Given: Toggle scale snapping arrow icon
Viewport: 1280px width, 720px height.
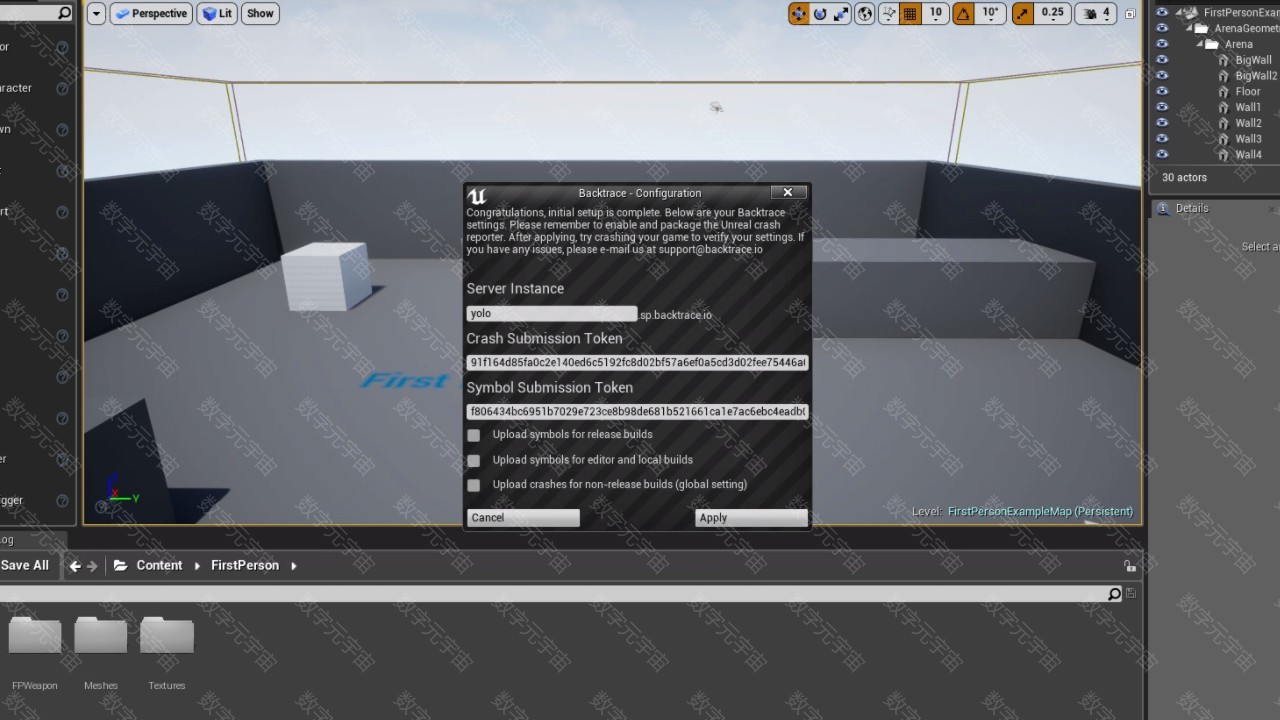Looking at the screenshot, I should pos(1022,13).
